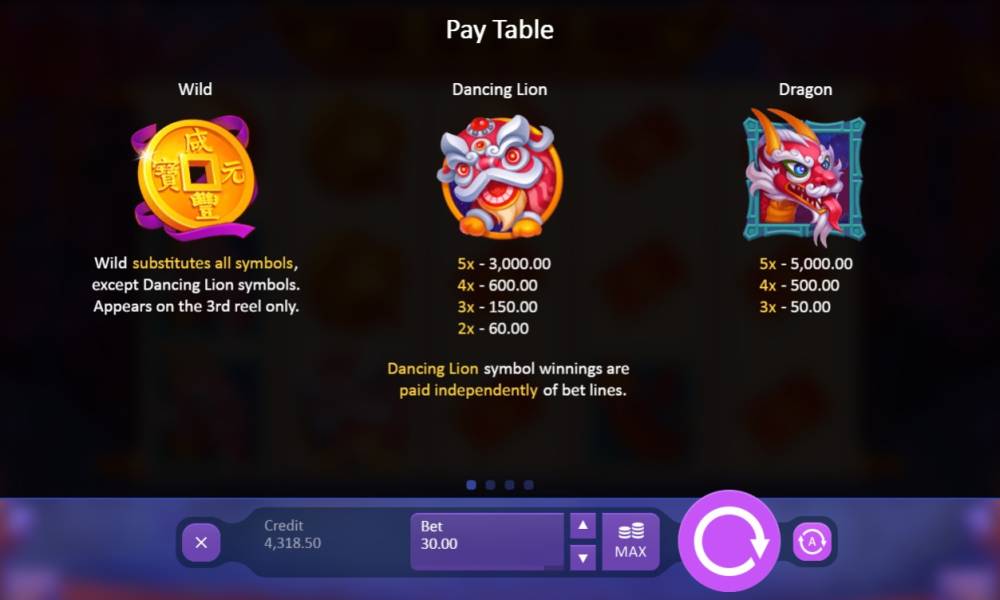Go to second pay table page dot
The image size is (1000, 600).
490,485
